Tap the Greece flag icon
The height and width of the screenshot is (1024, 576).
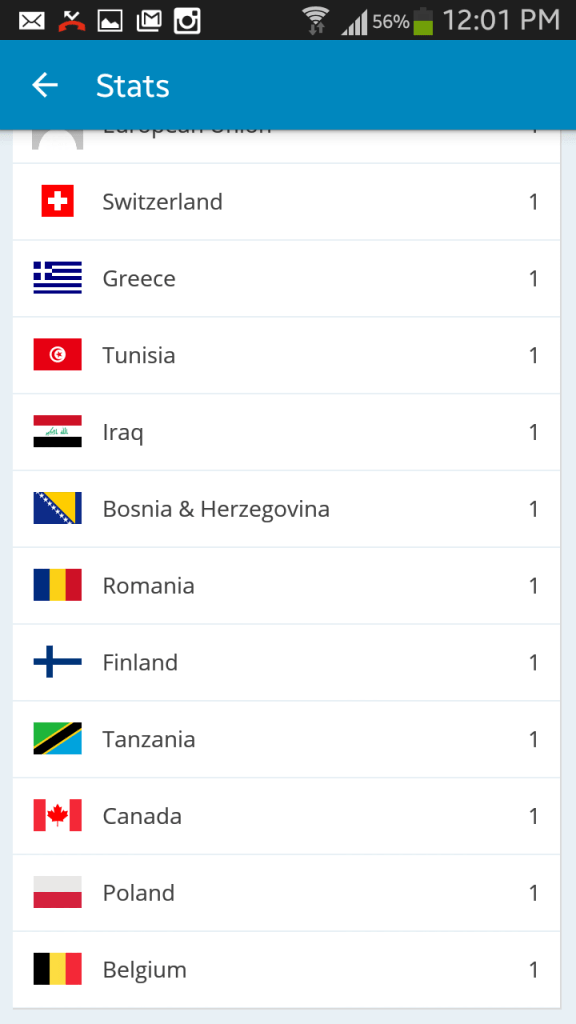tap(57, 278)
